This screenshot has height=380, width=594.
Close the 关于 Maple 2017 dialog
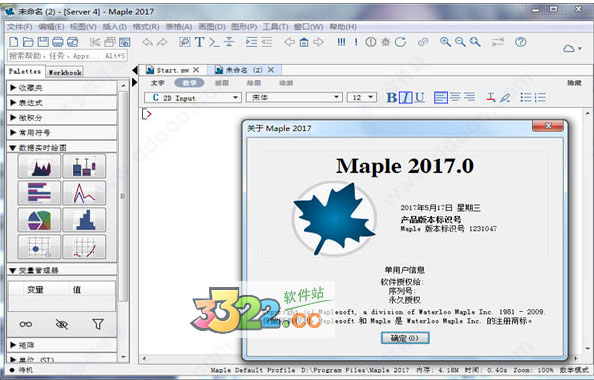click(x=548, y=125)
